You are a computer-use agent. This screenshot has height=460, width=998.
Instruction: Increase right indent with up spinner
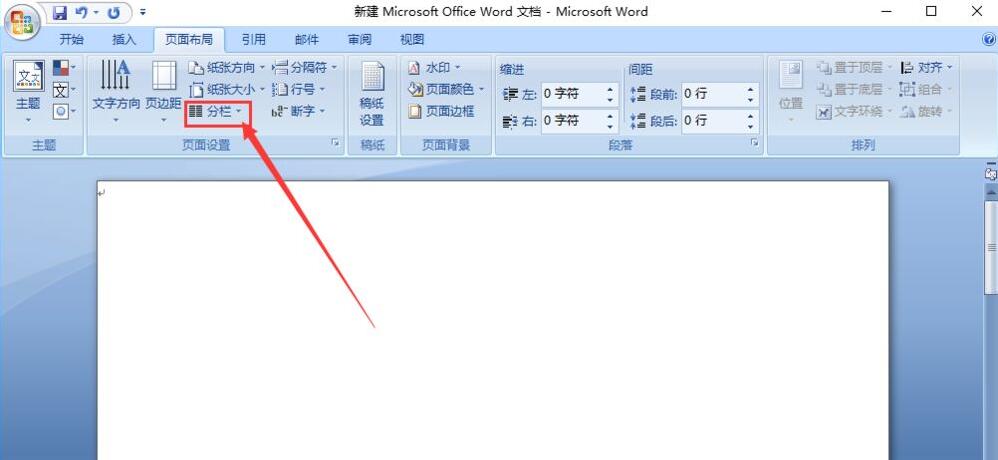click(610, 116)
